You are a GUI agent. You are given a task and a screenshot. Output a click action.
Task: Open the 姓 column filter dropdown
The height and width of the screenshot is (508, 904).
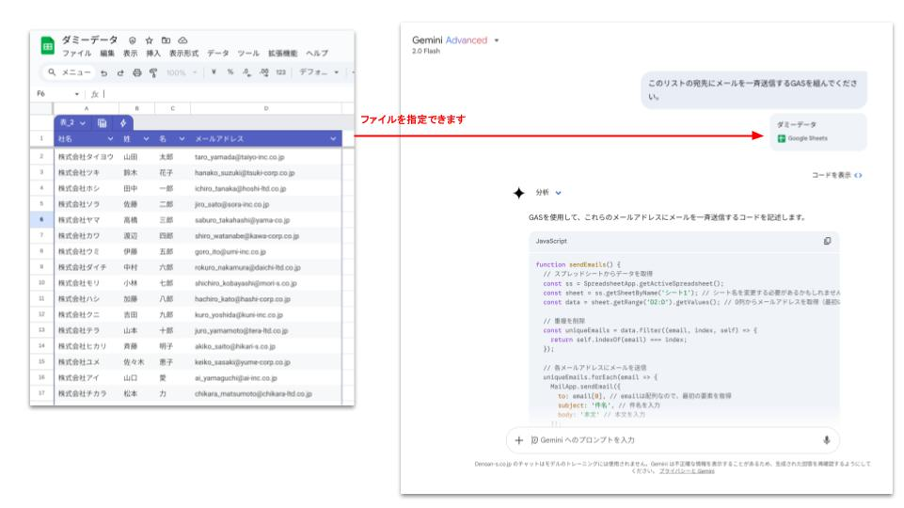click(146, 139)
